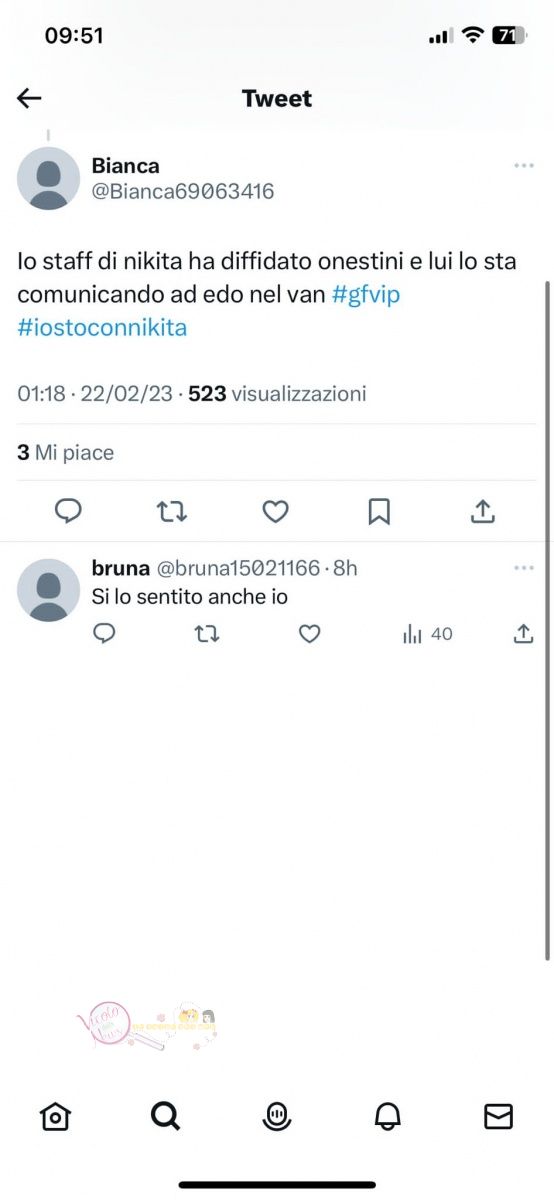The image size is (554, 1200).
Task: Like bruna's reply
Action: [x=310, y=634]
